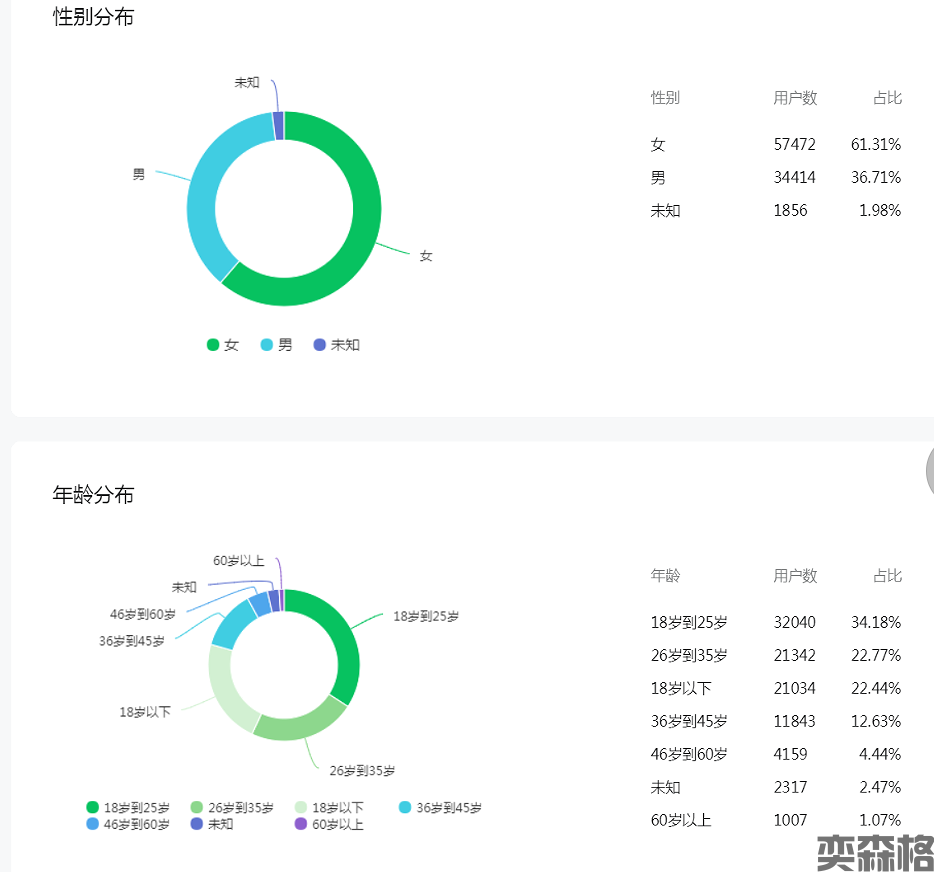Select the pale green 18岁以下 donut segment
The width and height of the screenshot is (934, 872).
pos(224,690)
